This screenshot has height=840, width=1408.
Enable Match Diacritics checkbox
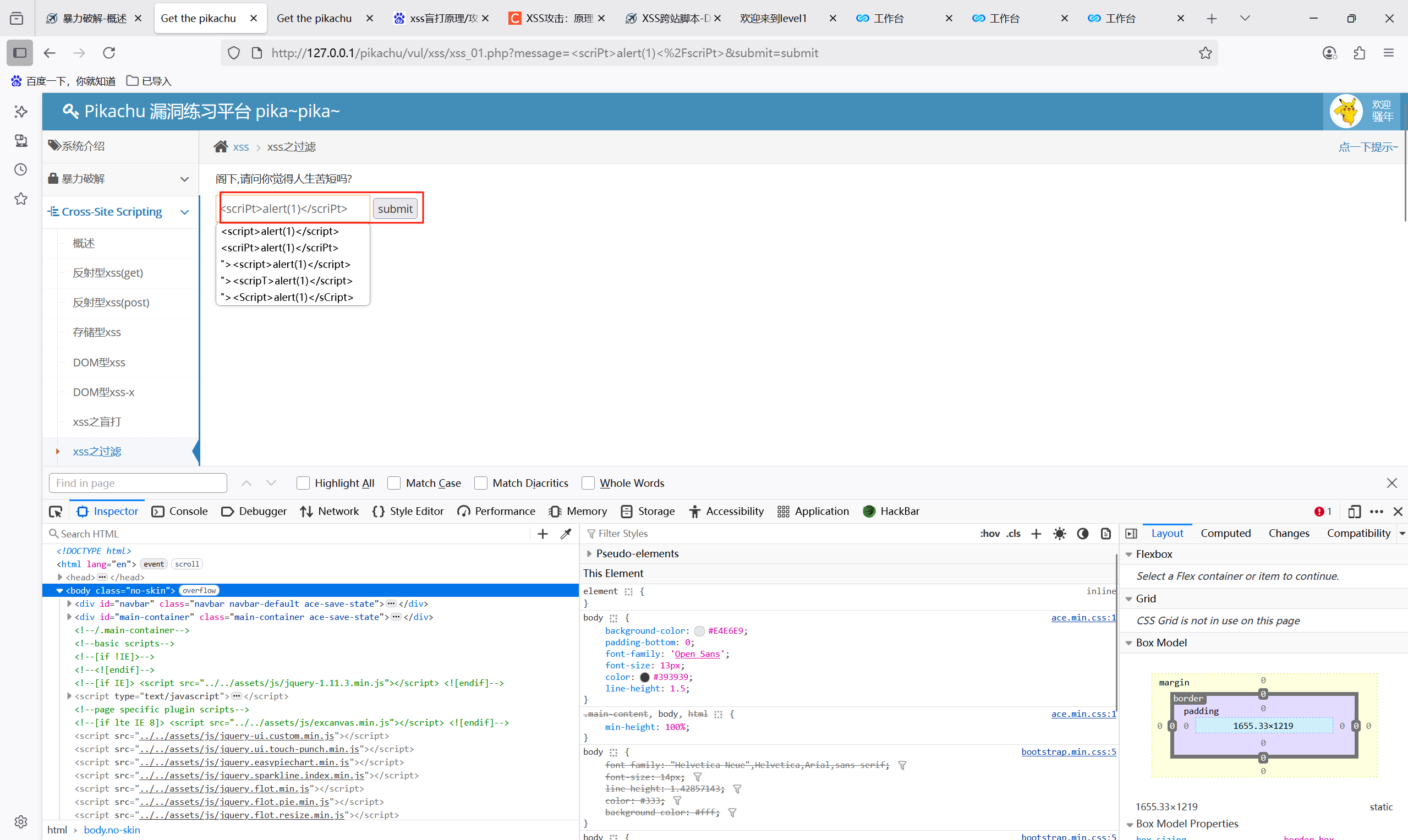[x=481, y=484]
